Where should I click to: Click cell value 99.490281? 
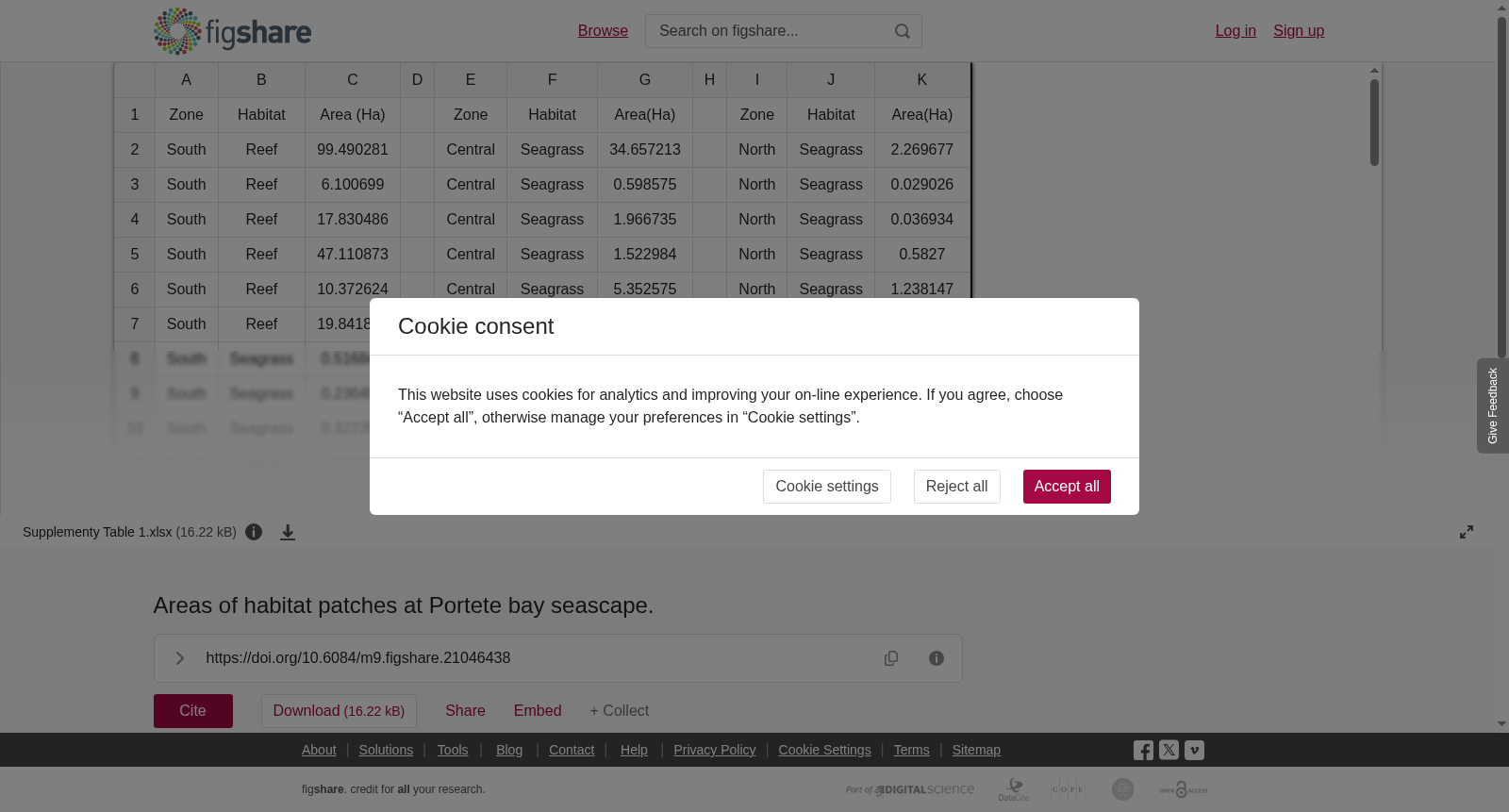coord(353,150)
